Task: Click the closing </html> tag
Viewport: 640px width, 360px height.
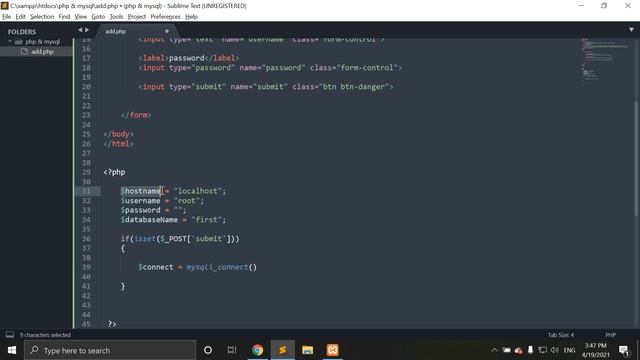Action: (x=118, y=144)
